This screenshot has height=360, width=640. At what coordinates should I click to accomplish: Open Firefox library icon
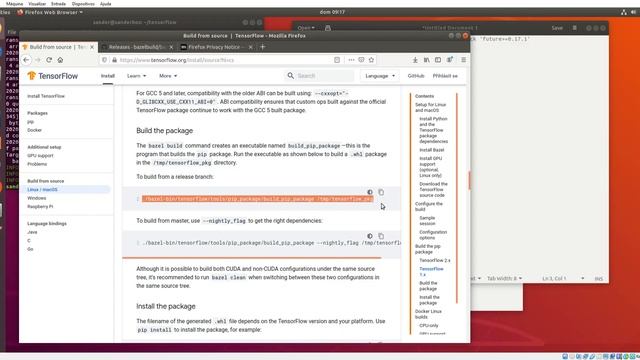[427, 60]
